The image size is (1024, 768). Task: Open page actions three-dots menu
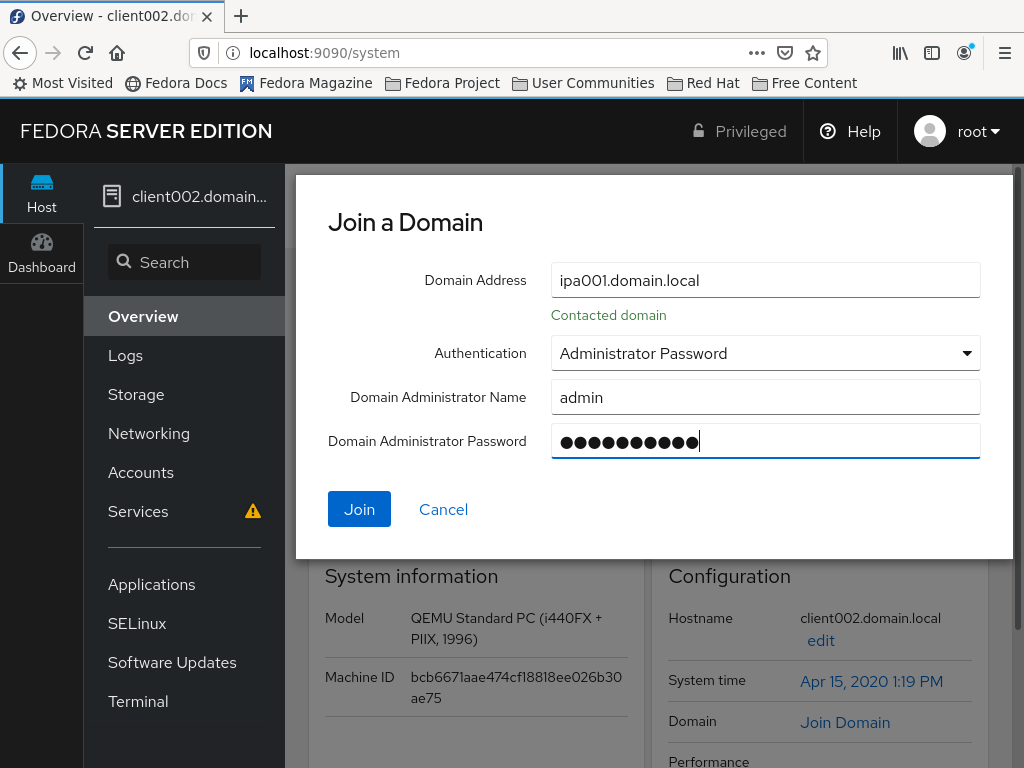(756, 53)
